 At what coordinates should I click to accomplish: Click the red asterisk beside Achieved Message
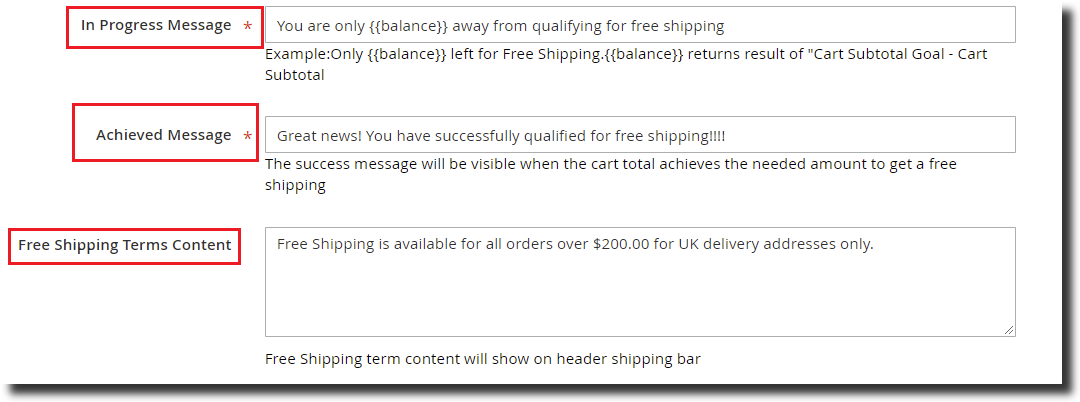point(247,135)
